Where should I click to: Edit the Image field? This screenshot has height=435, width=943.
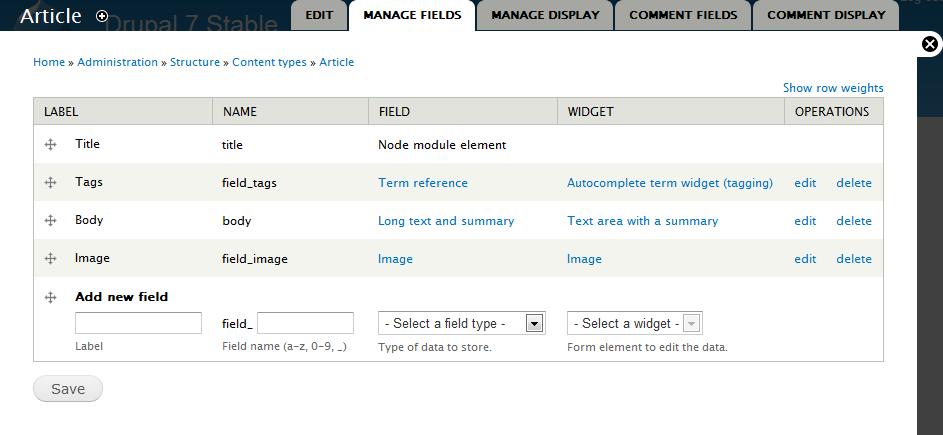pyautogui.click(x=805, y=259)
